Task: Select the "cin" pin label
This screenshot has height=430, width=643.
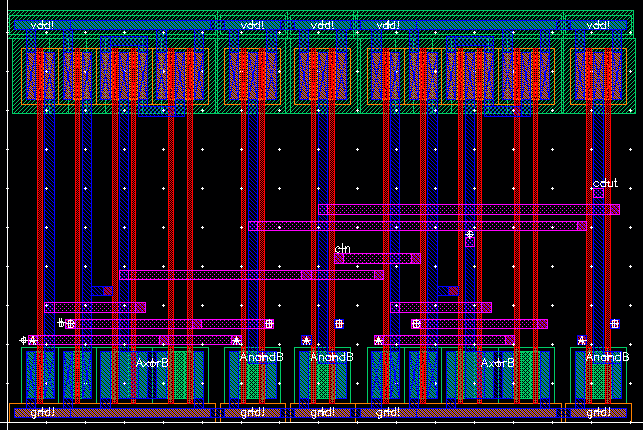Action: [342, 248]
